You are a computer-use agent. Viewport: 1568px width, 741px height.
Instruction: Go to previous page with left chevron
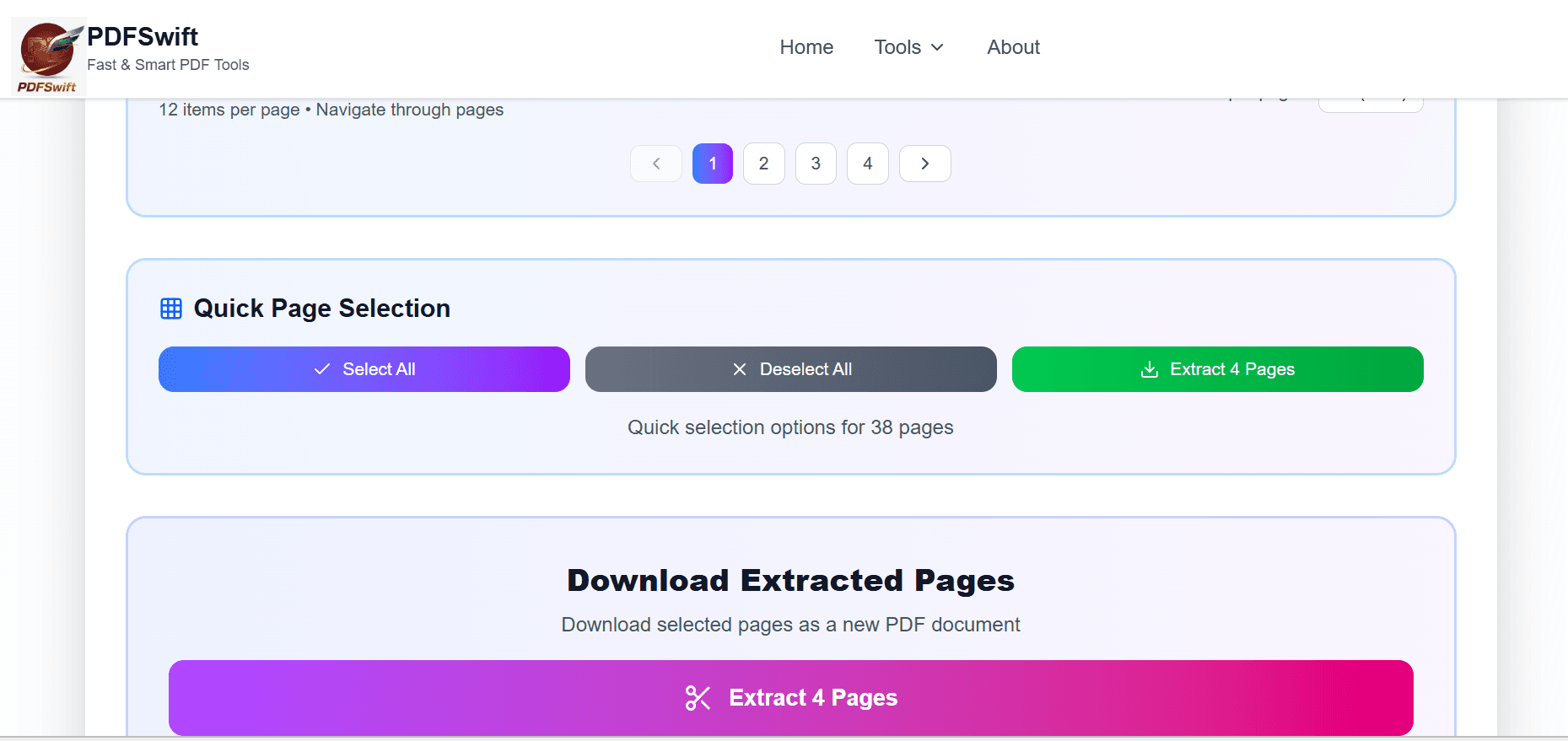(x=656, y=164)
